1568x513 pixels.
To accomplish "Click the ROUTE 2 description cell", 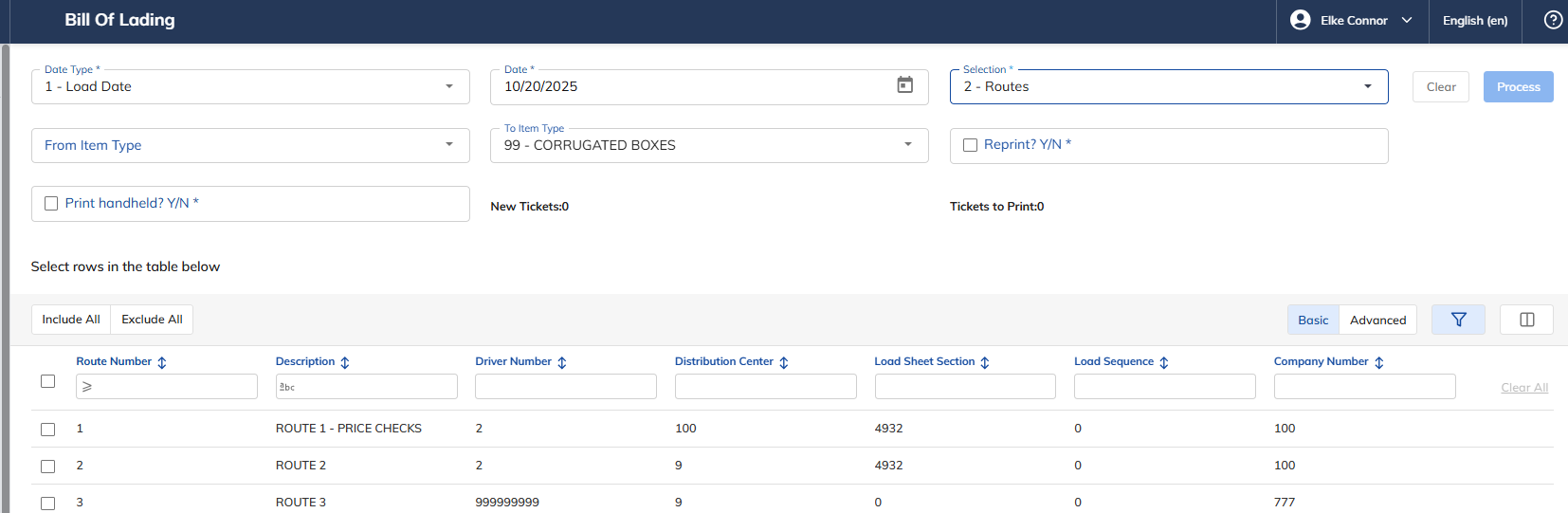I will point(301,466).
